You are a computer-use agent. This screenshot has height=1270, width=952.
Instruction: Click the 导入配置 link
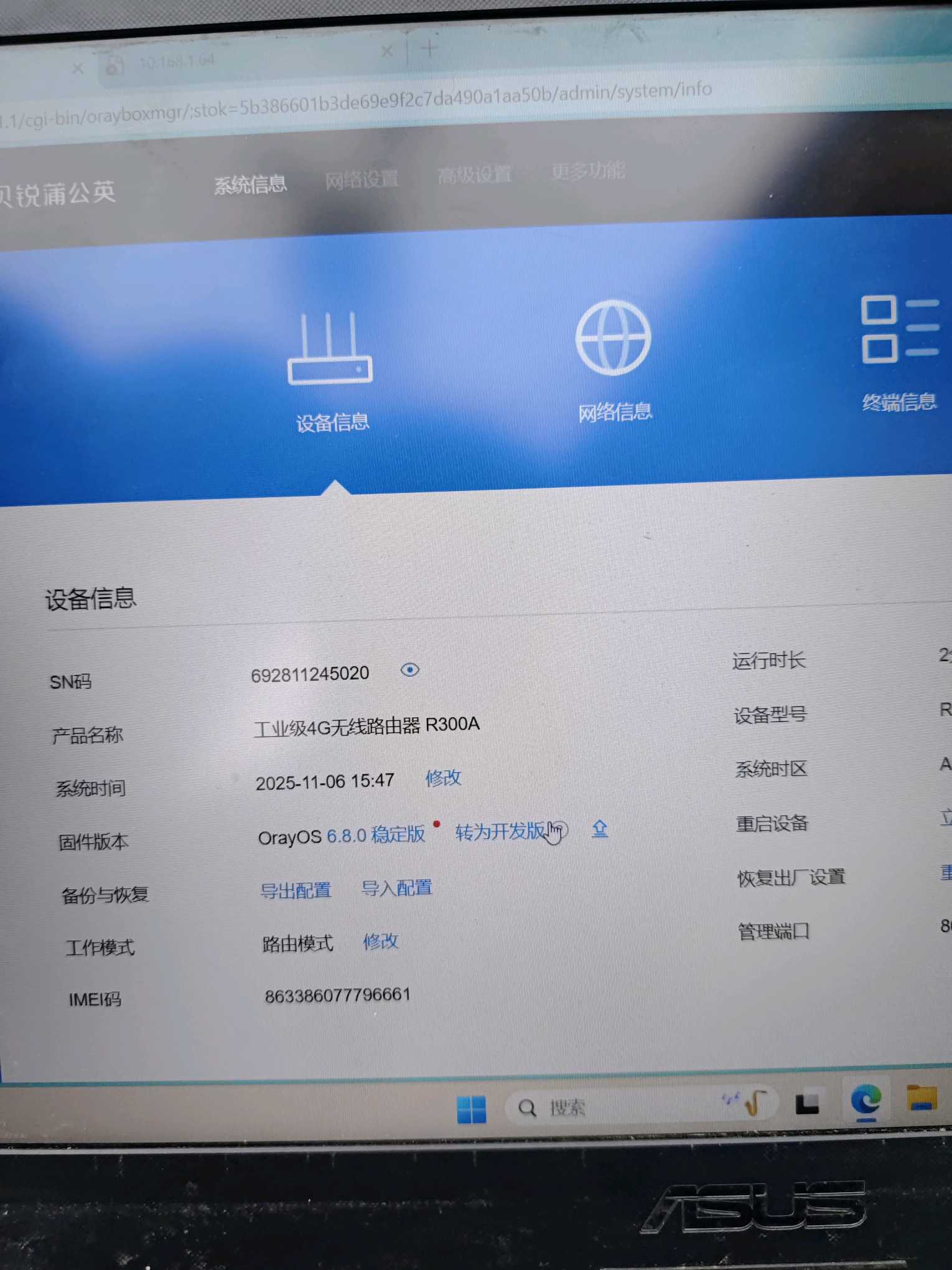pyautogui.click(x=397, y=888)
